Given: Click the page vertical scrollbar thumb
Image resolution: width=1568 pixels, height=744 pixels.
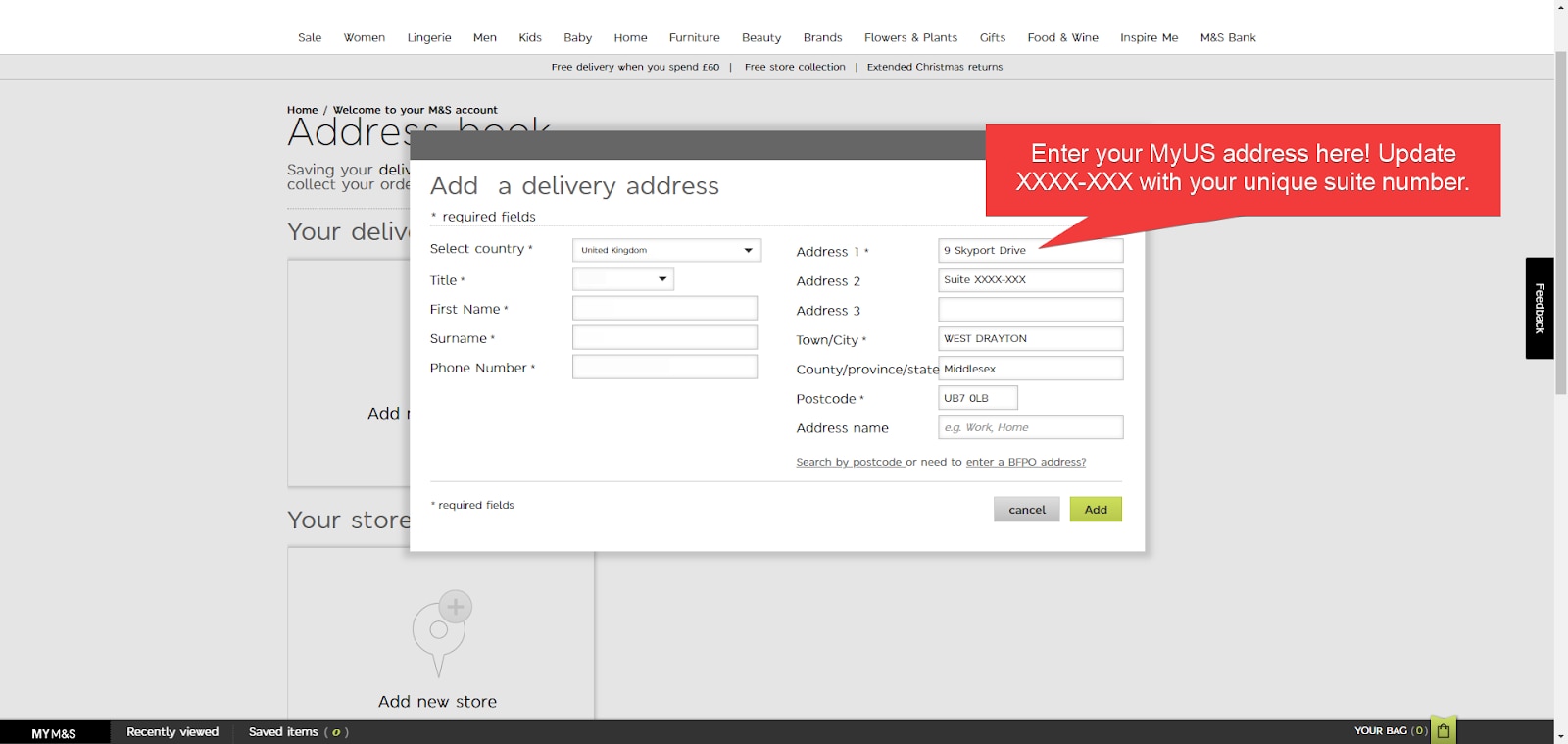Looking at the screenshot, I should [x=1561, y=223].
